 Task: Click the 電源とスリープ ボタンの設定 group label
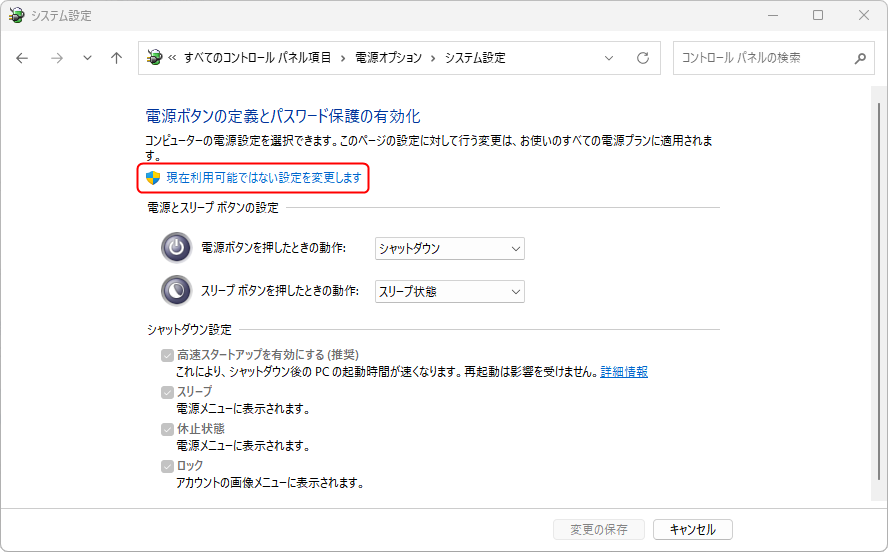tap(213, 208)
